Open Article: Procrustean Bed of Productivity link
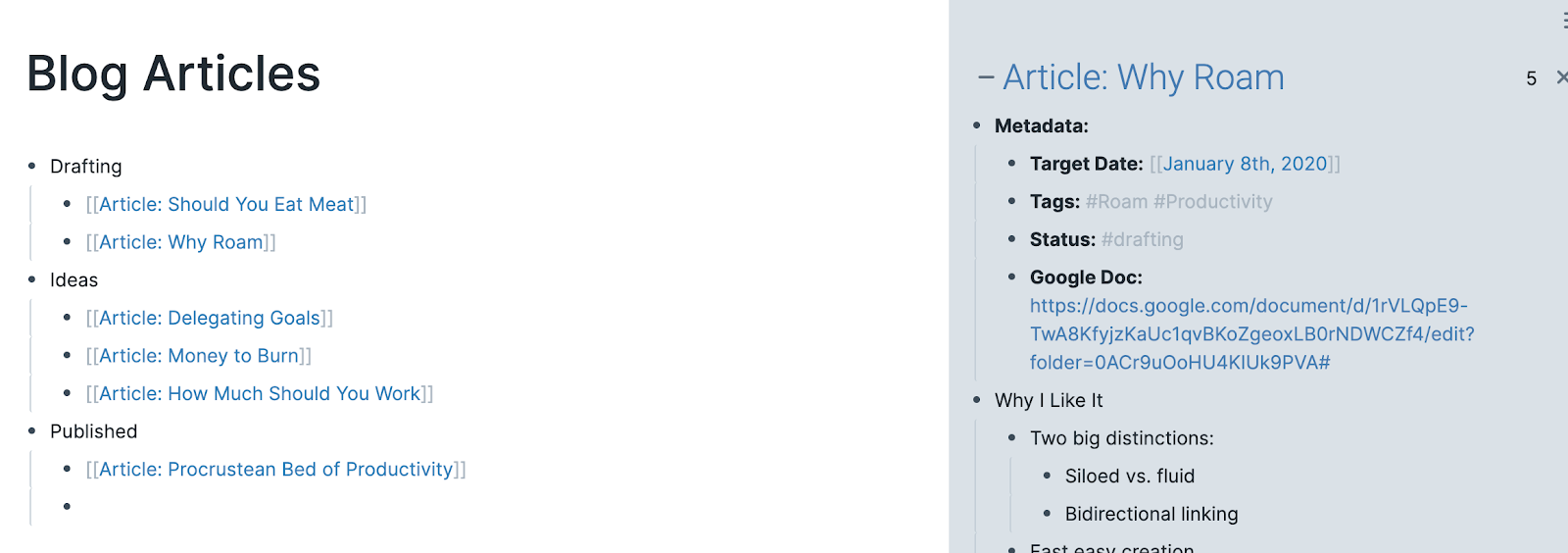The image size is (1568, 553). 276,470
